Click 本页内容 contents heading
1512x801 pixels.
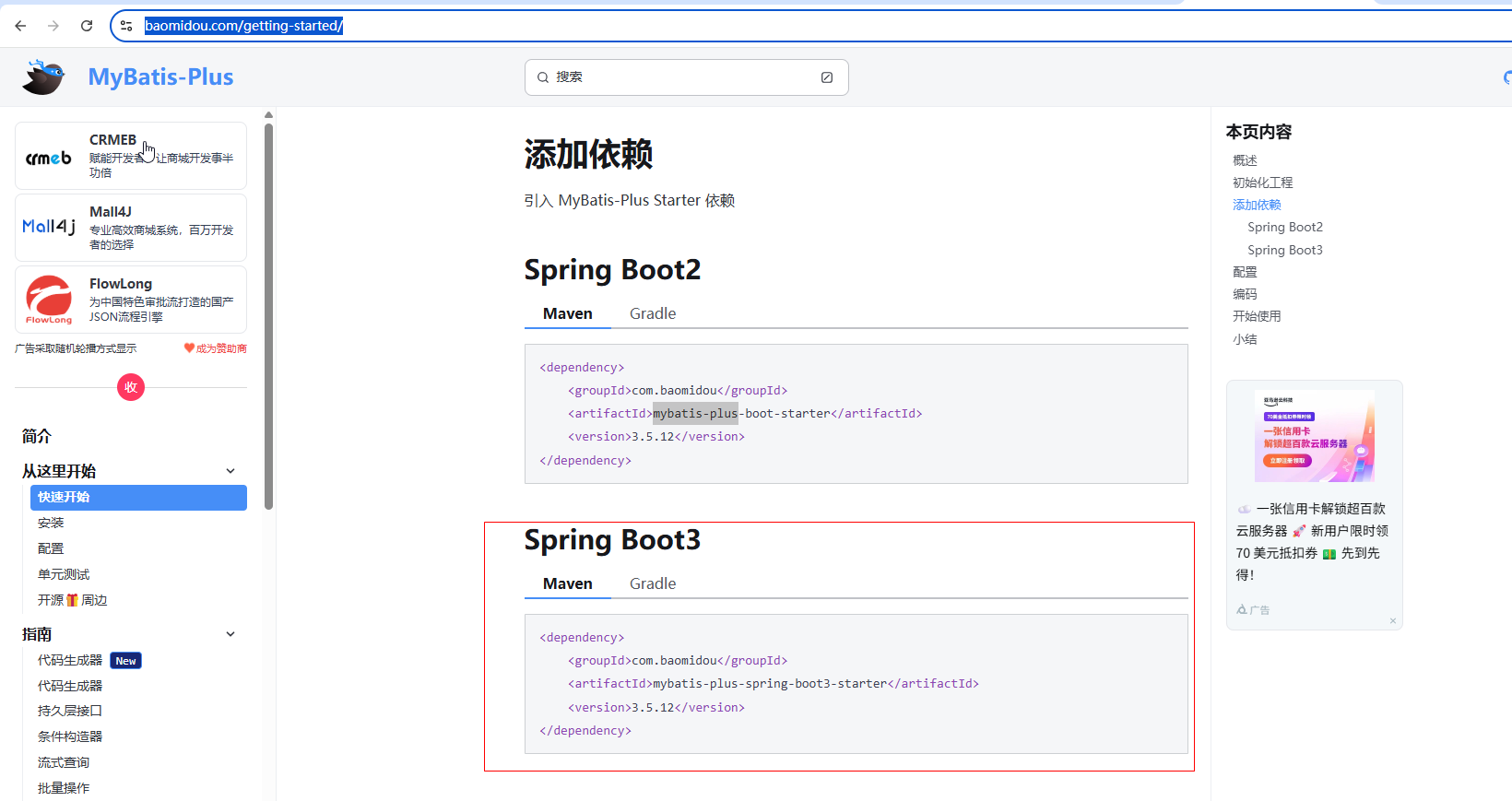(x=1258, y=132)
